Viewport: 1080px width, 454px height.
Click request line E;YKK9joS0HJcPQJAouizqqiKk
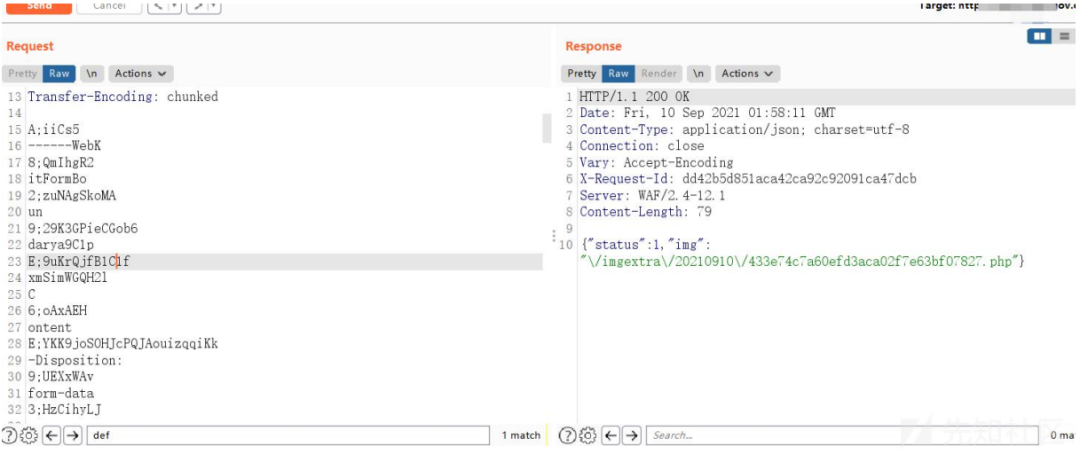click(123, 344)
